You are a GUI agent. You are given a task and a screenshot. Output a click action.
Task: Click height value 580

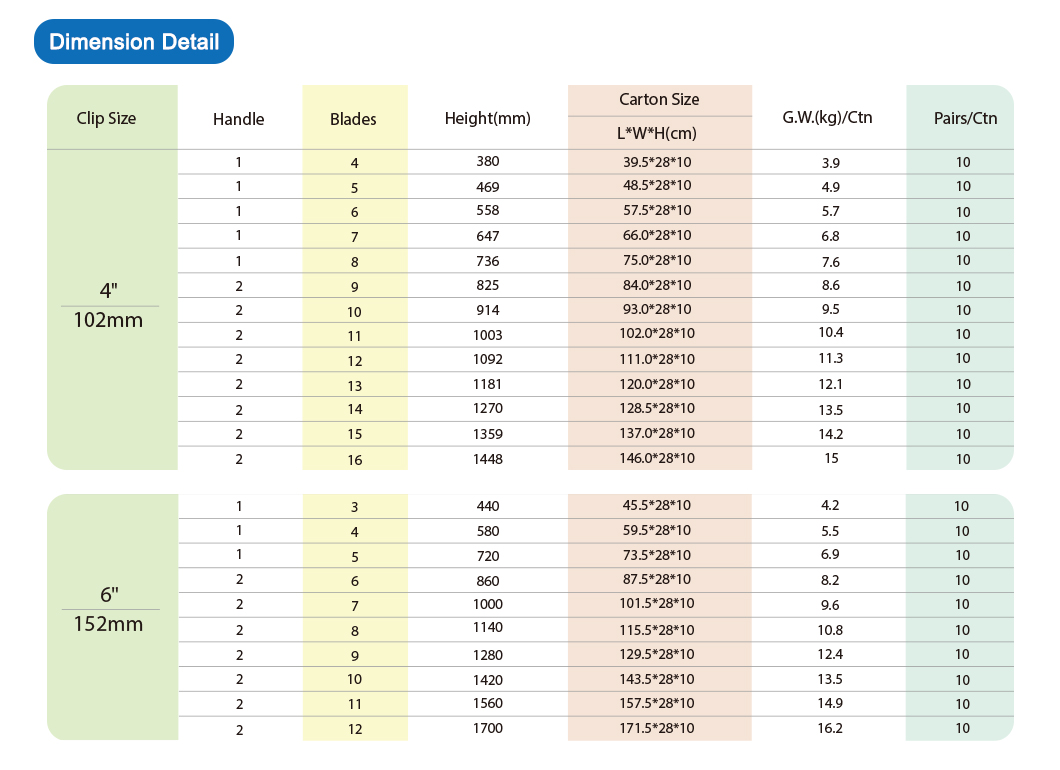(x=487, y=531)
